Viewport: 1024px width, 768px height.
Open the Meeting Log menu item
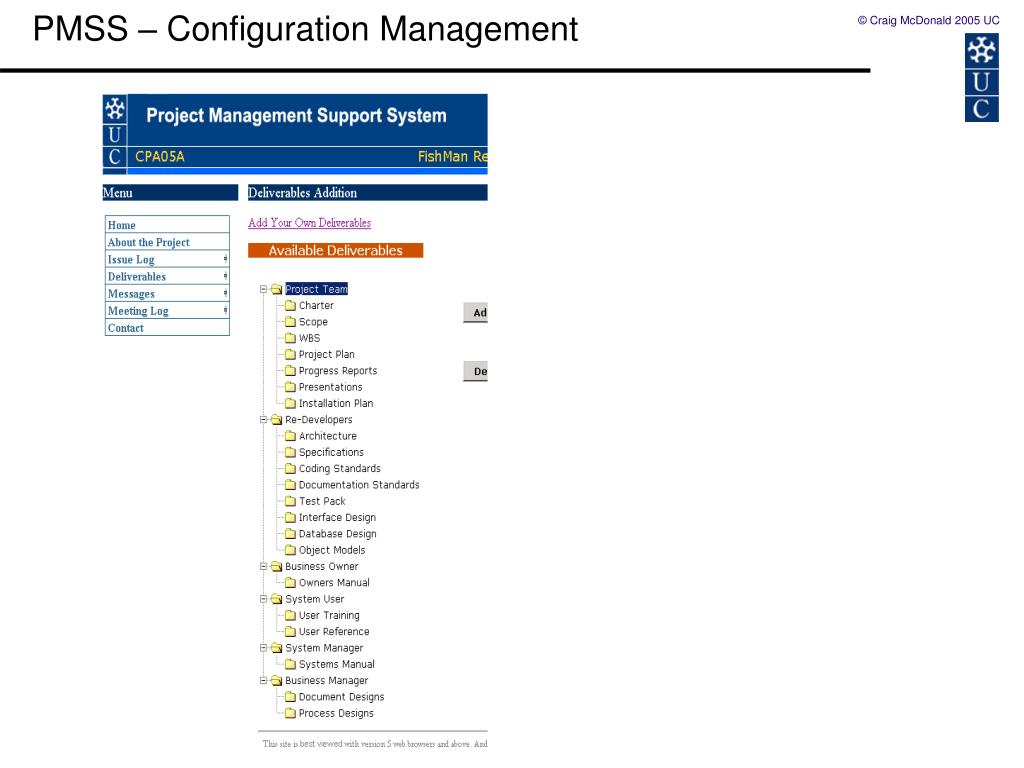pos(167,311)
